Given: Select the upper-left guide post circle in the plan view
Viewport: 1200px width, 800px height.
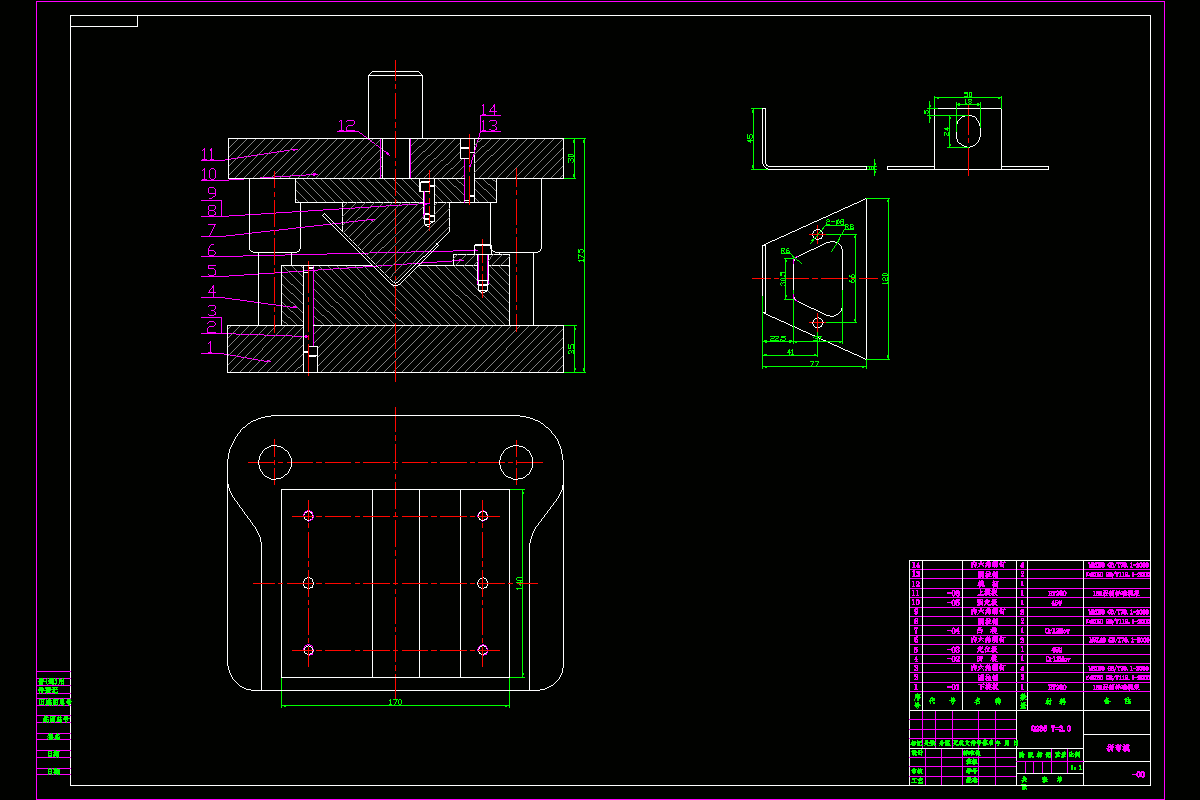Looking at the screenshot, I should coord(275,462).
